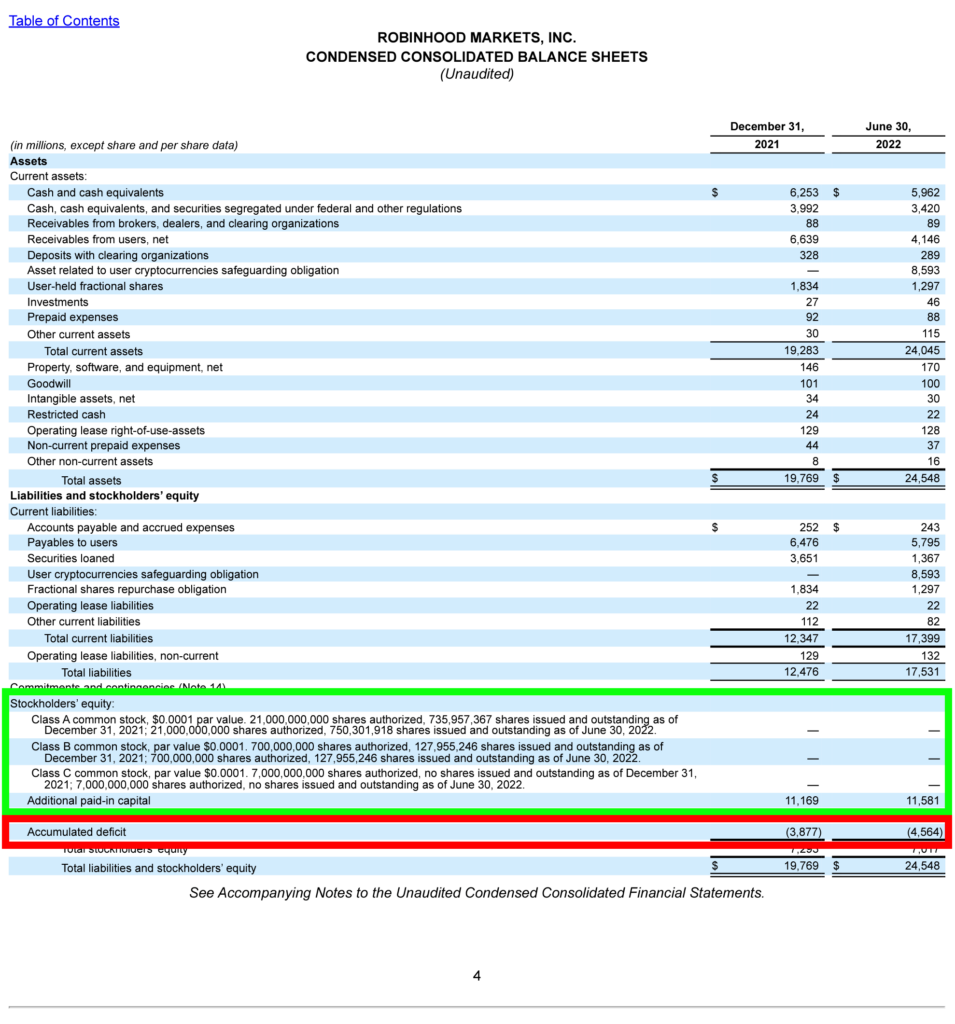Select 'Accumulated deficit' row label

[76, 832]
